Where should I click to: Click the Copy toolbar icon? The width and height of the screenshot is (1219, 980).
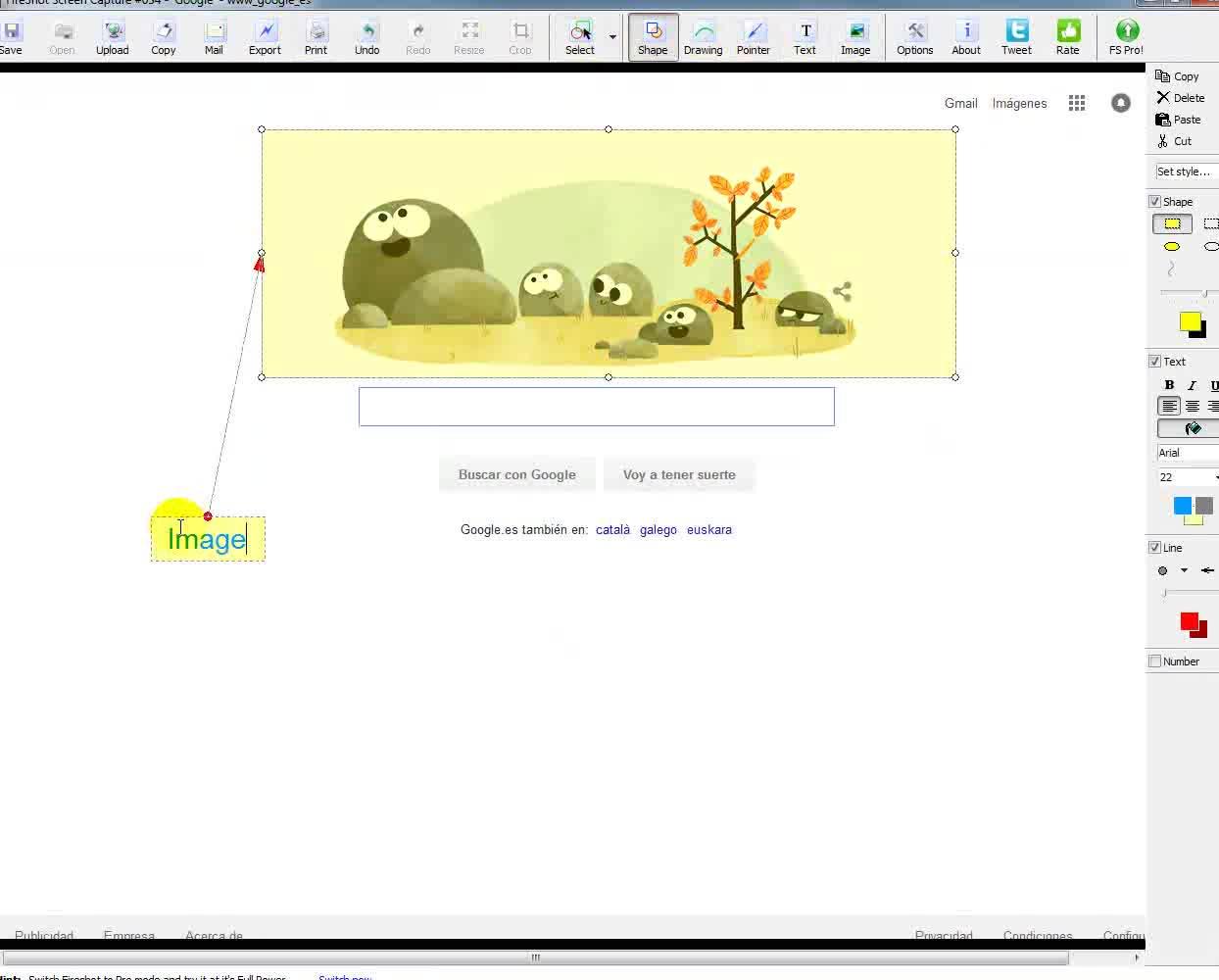click(164, 38)
